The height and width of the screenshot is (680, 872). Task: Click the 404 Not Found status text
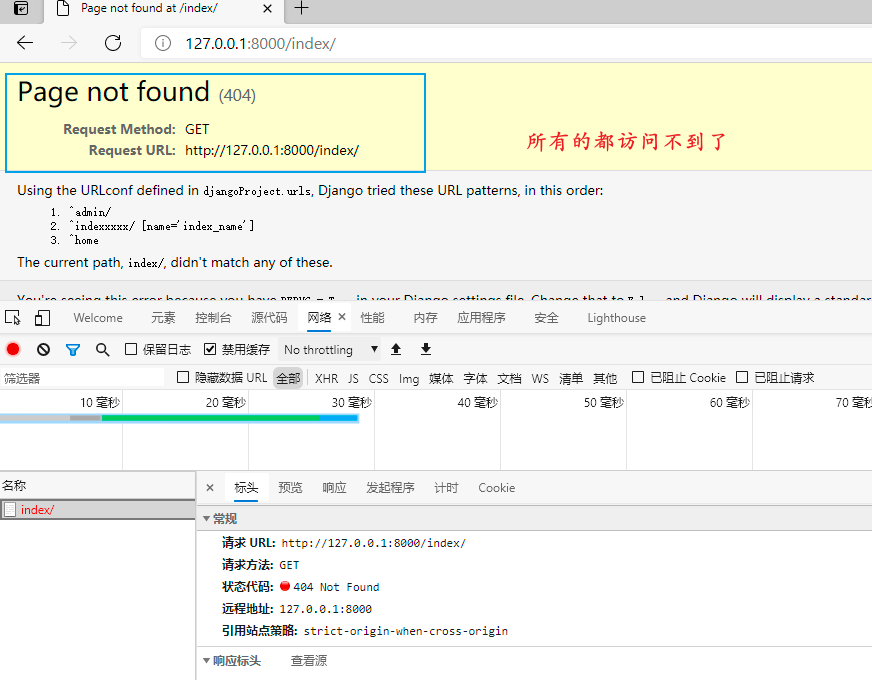336,587
